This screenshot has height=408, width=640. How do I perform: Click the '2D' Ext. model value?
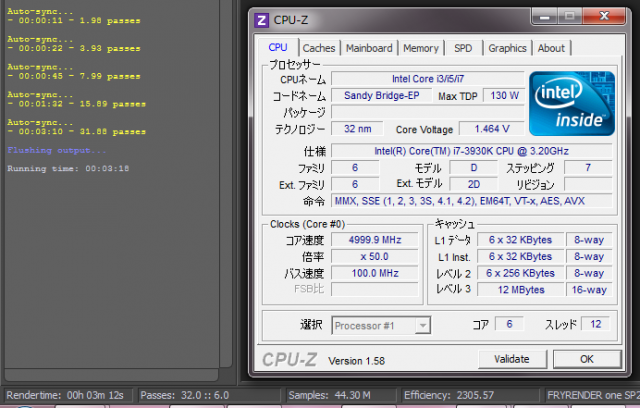[x=473, y=184]
